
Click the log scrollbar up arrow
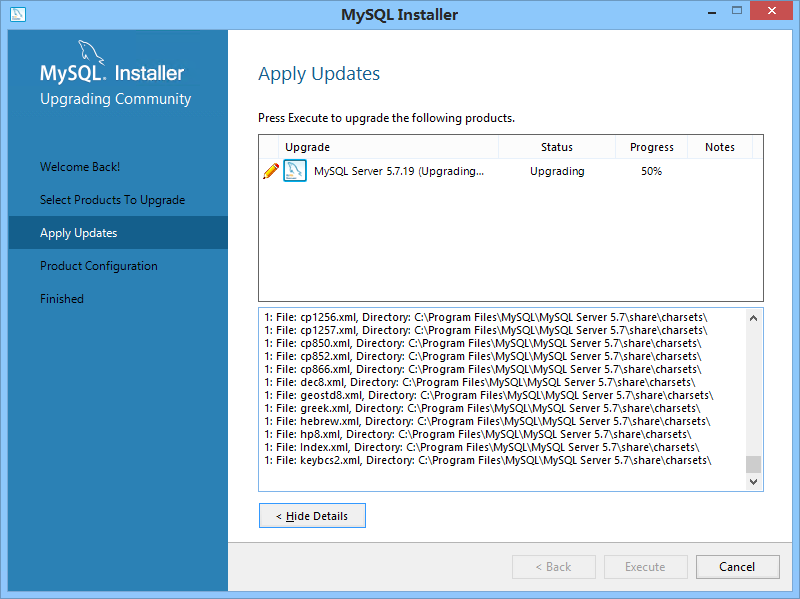click(x=754, y=318)
